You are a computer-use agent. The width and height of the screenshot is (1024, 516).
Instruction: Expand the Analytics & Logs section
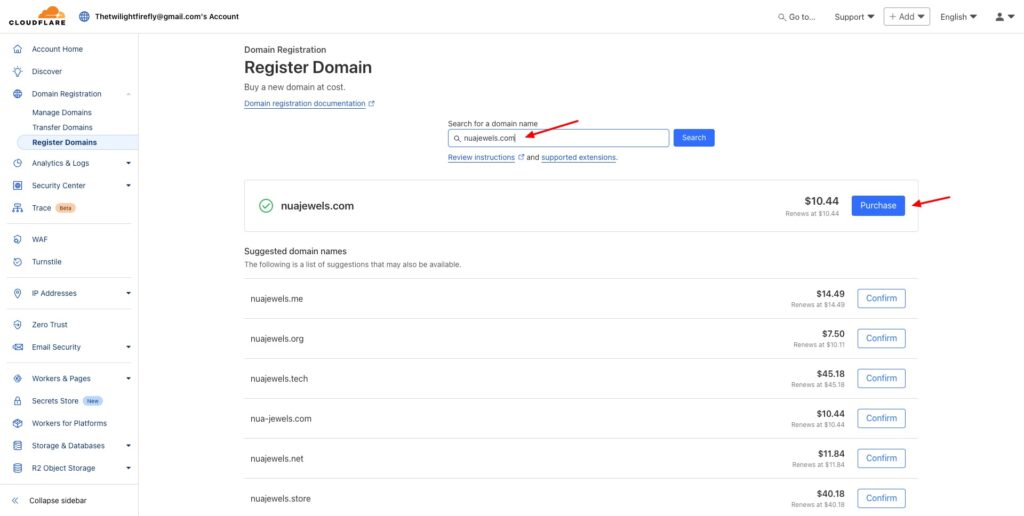(129, 163)
